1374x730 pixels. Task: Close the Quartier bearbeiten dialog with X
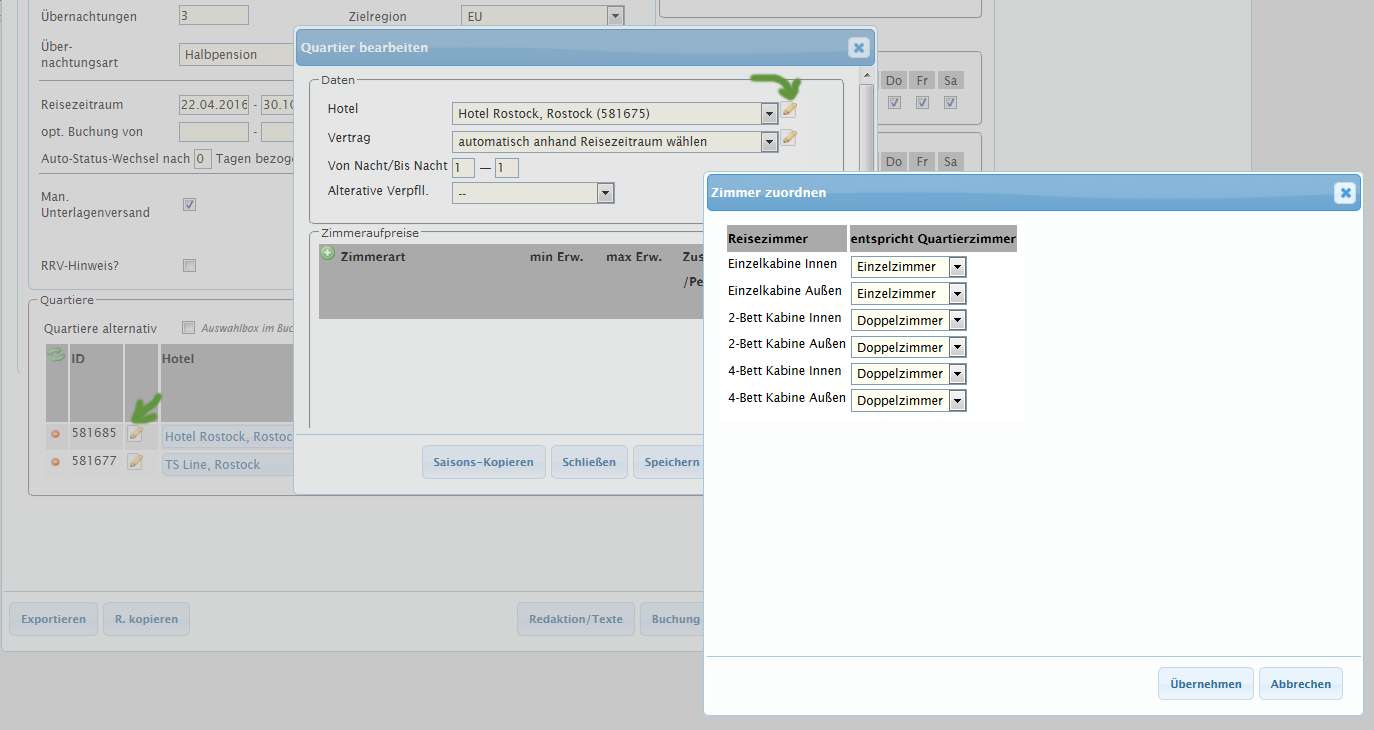coord(858,47)
